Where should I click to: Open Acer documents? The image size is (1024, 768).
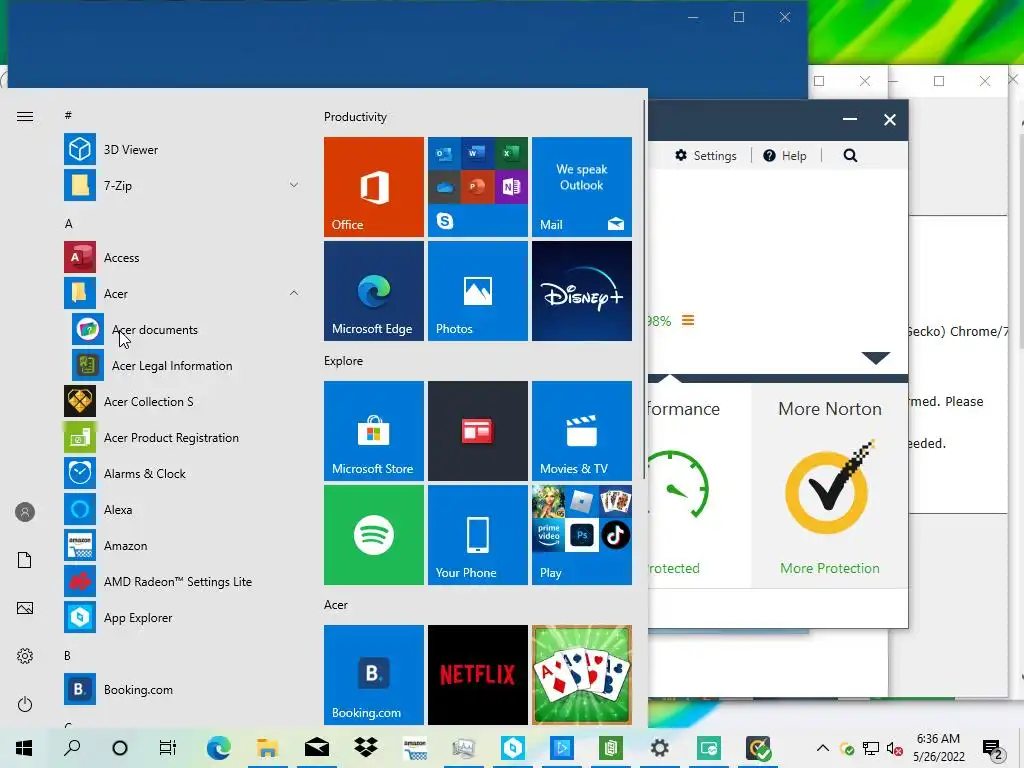(185, 330)
